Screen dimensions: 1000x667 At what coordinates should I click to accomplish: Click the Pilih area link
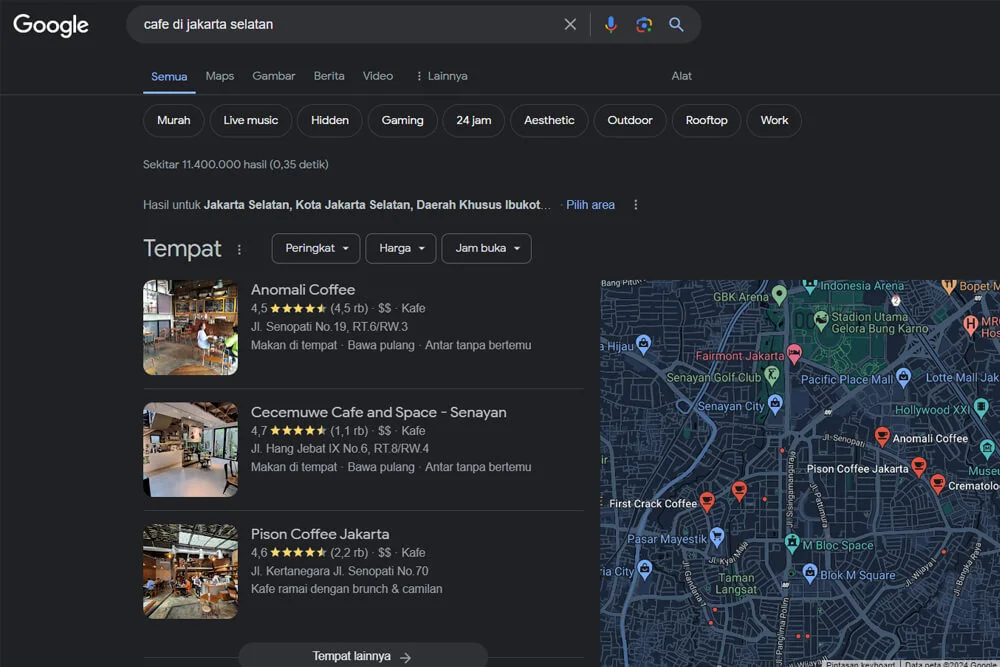point(590,205)
